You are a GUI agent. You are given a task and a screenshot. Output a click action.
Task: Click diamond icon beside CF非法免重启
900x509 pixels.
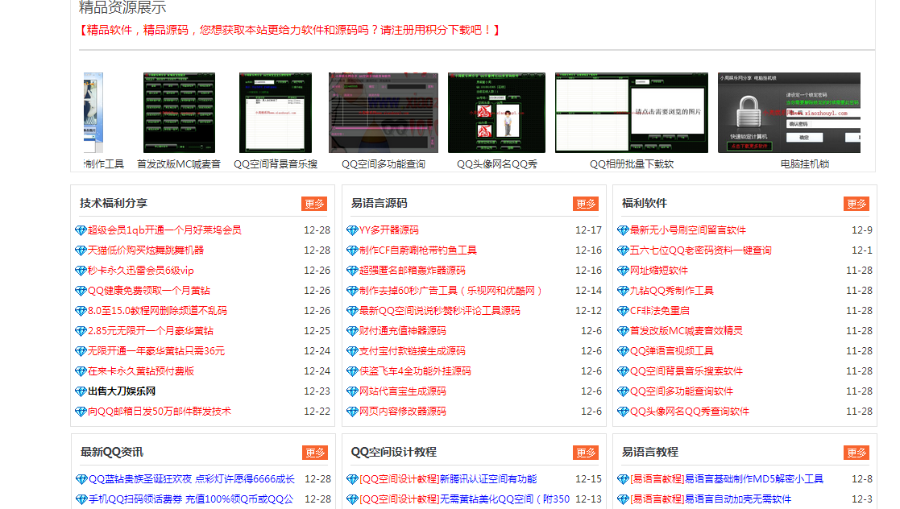[623, 311]
